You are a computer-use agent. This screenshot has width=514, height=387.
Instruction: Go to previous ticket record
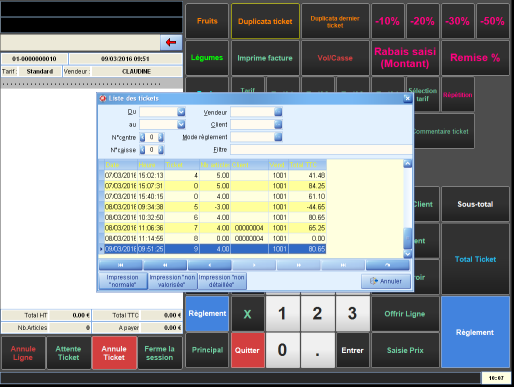click(x=210, y=265)
